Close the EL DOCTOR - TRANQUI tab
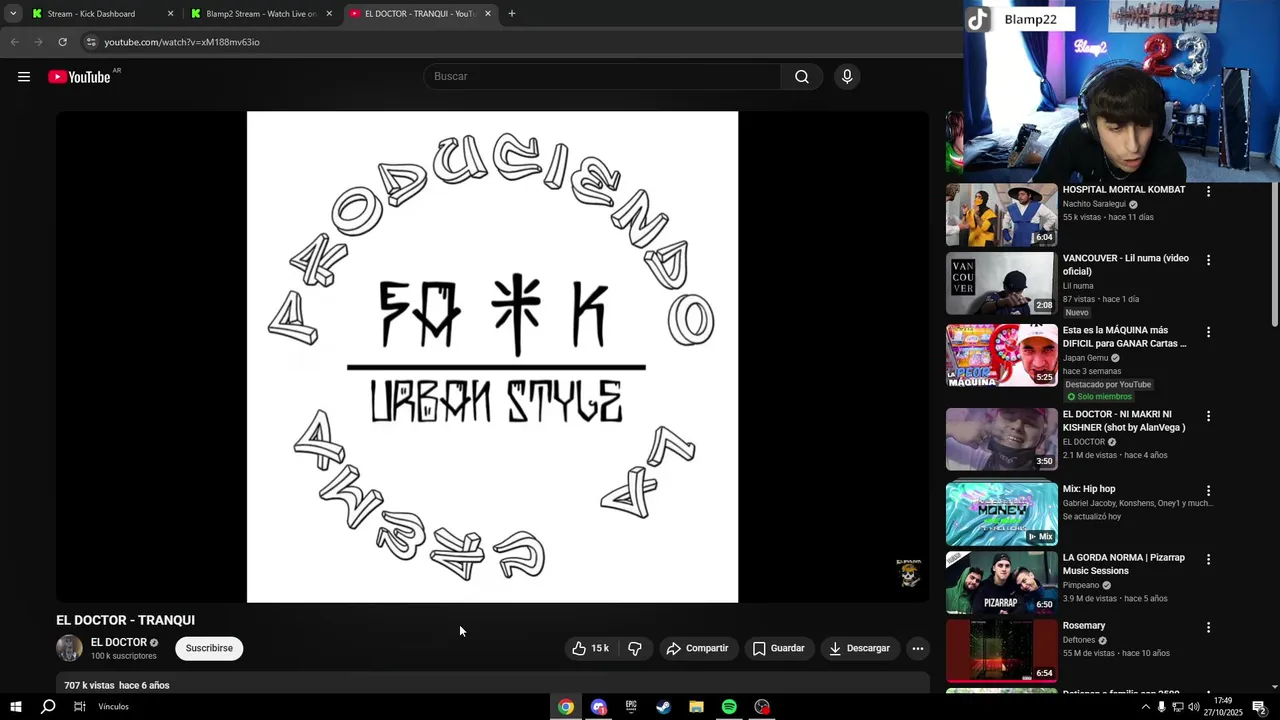Screen dimensions: 1280x720 click(488, 14)
